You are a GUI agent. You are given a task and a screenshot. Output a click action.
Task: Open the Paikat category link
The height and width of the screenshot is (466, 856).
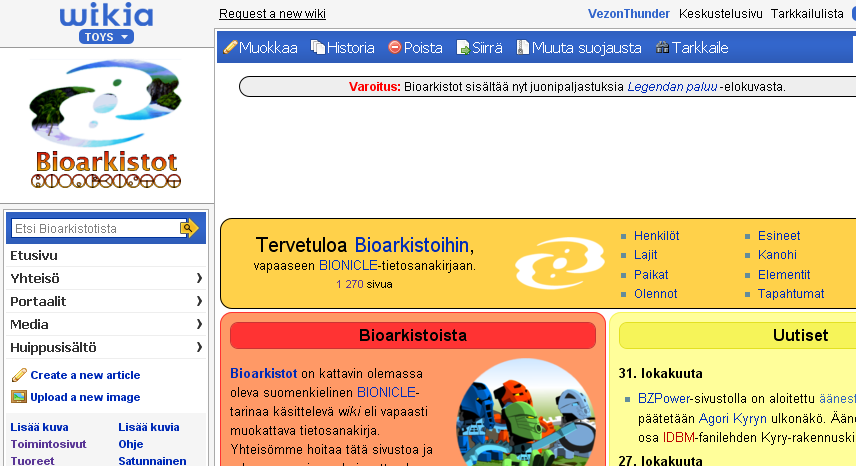coord(651,274)
